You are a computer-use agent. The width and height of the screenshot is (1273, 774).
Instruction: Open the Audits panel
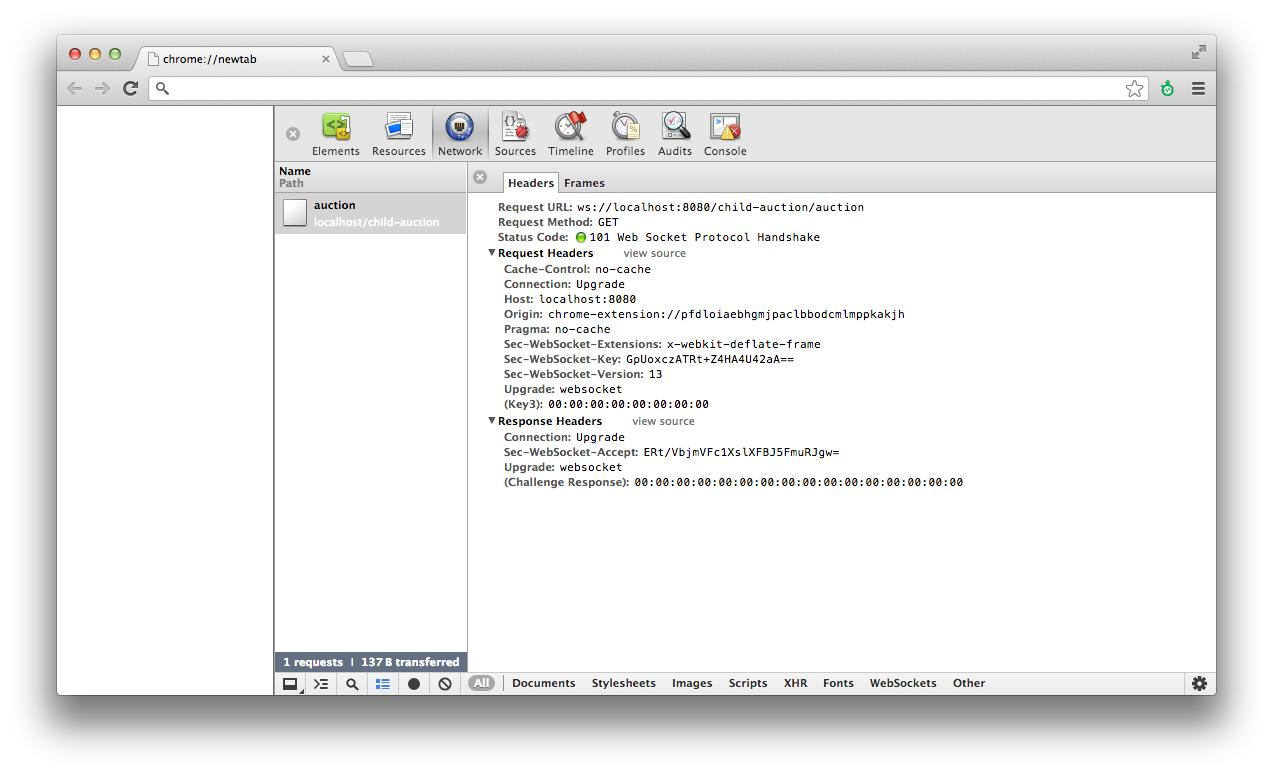[675, 134]
